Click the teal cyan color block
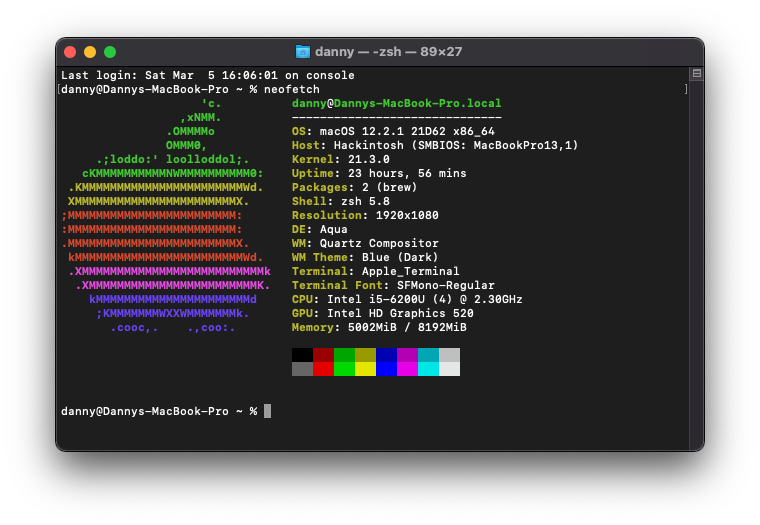The width and height of the screenshot is (760, 525). (428, 355)
